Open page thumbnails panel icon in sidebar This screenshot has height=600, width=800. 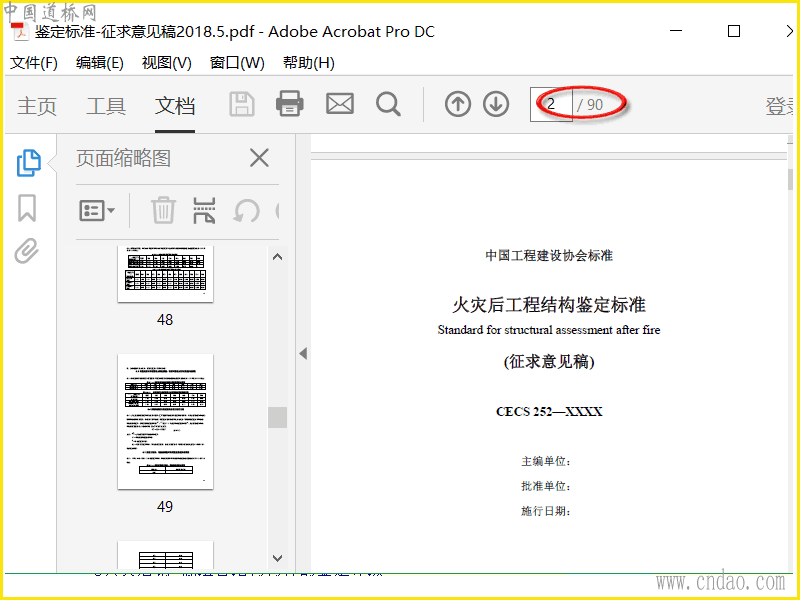[29, 163]
